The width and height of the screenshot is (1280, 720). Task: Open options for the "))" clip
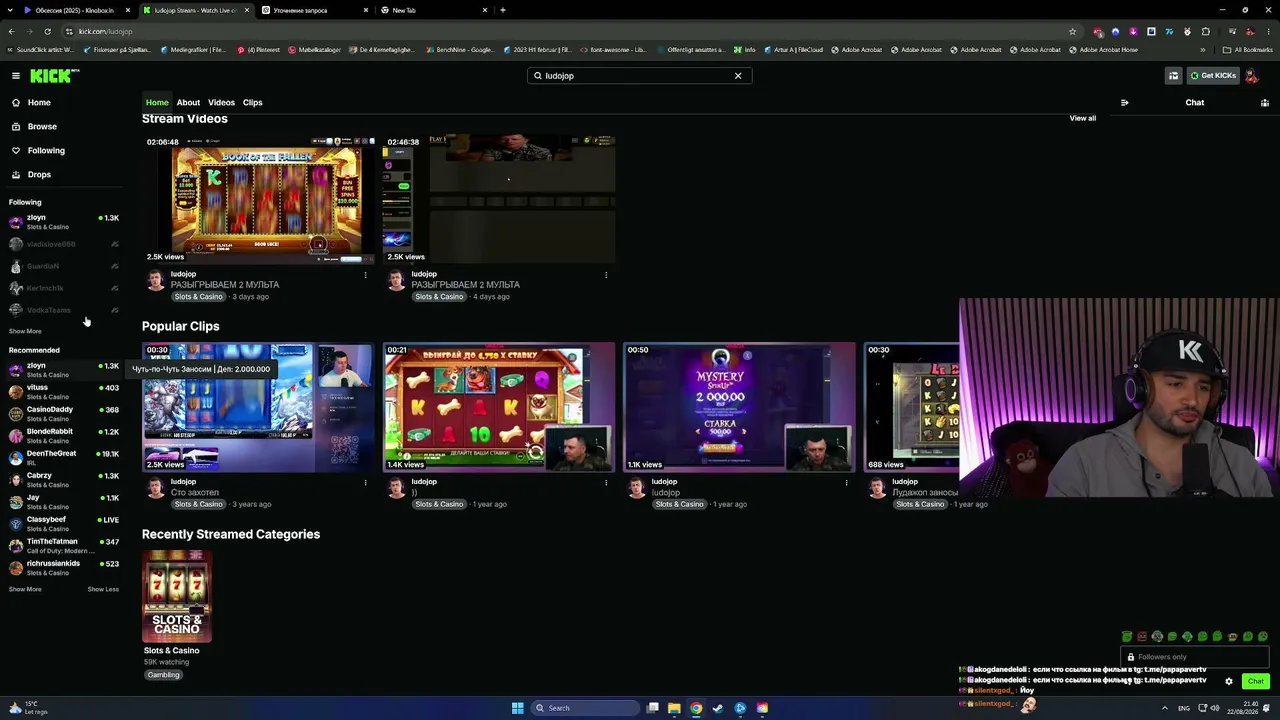point(606,483)
